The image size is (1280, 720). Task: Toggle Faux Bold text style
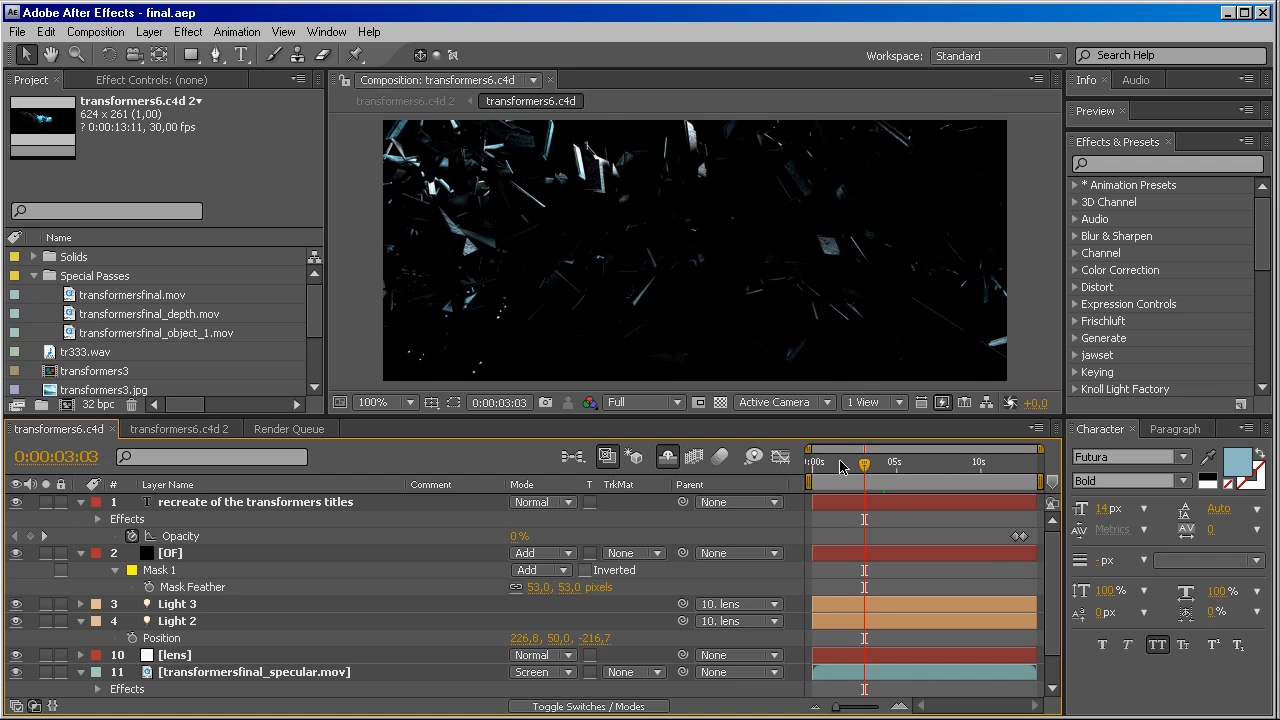point(1103,645)
